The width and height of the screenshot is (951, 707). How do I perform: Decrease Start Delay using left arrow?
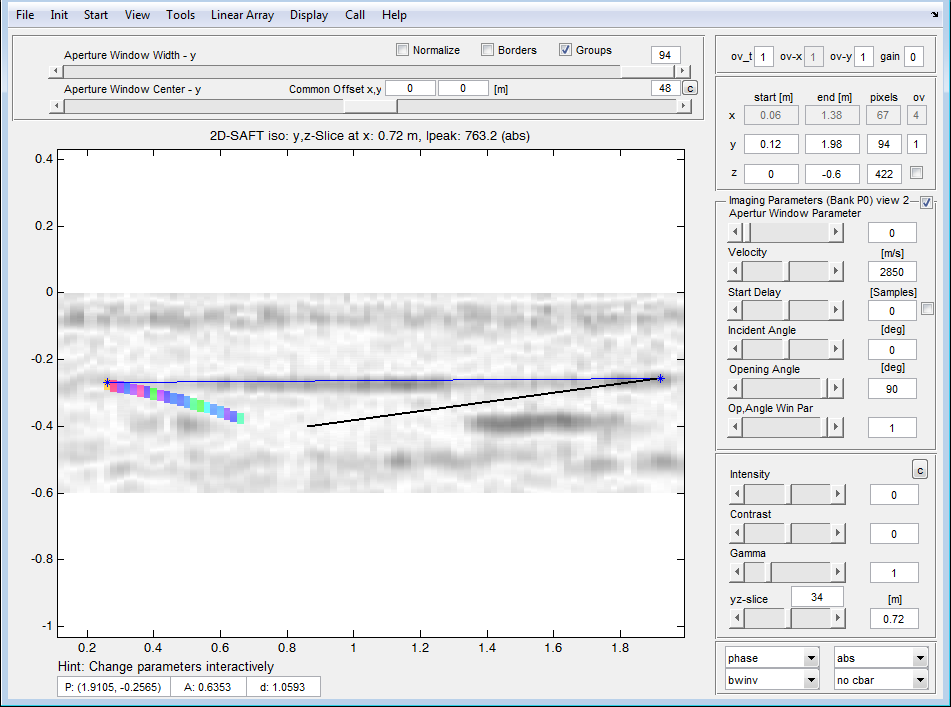(735, 310)
